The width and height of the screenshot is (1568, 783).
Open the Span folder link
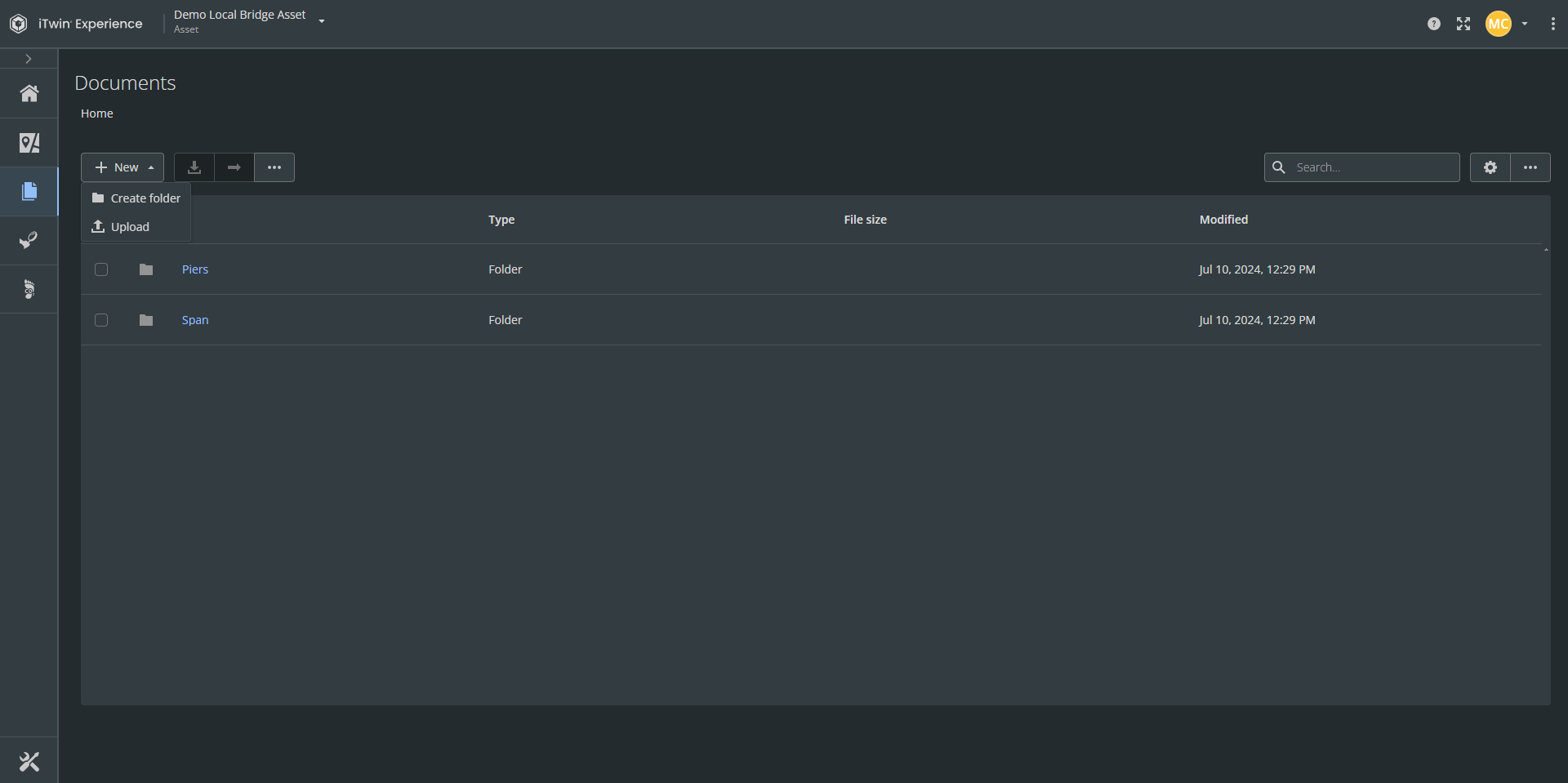point(195,320)
